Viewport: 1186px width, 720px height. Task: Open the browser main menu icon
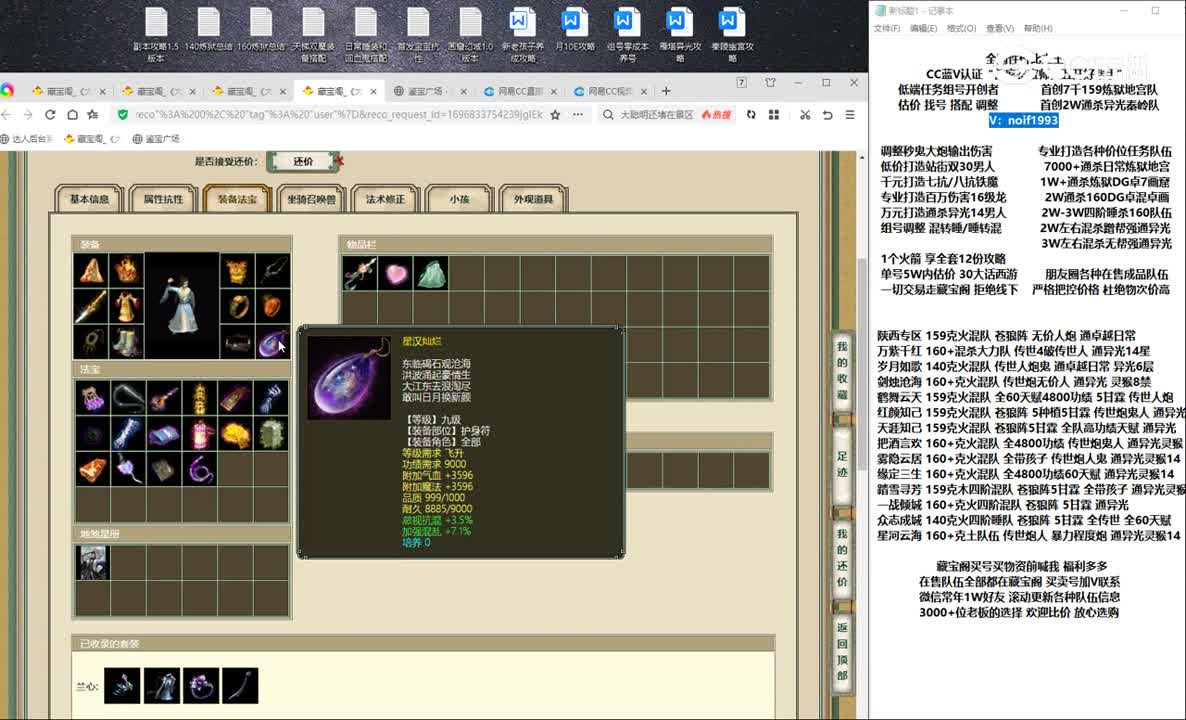pos(850,115)
